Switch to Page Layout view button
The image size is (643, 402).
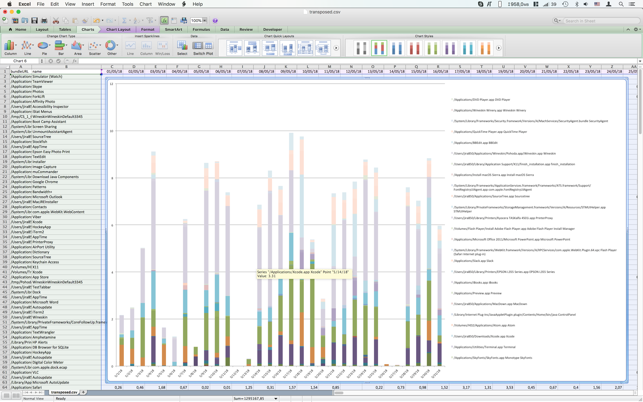(x=16, y=395)
